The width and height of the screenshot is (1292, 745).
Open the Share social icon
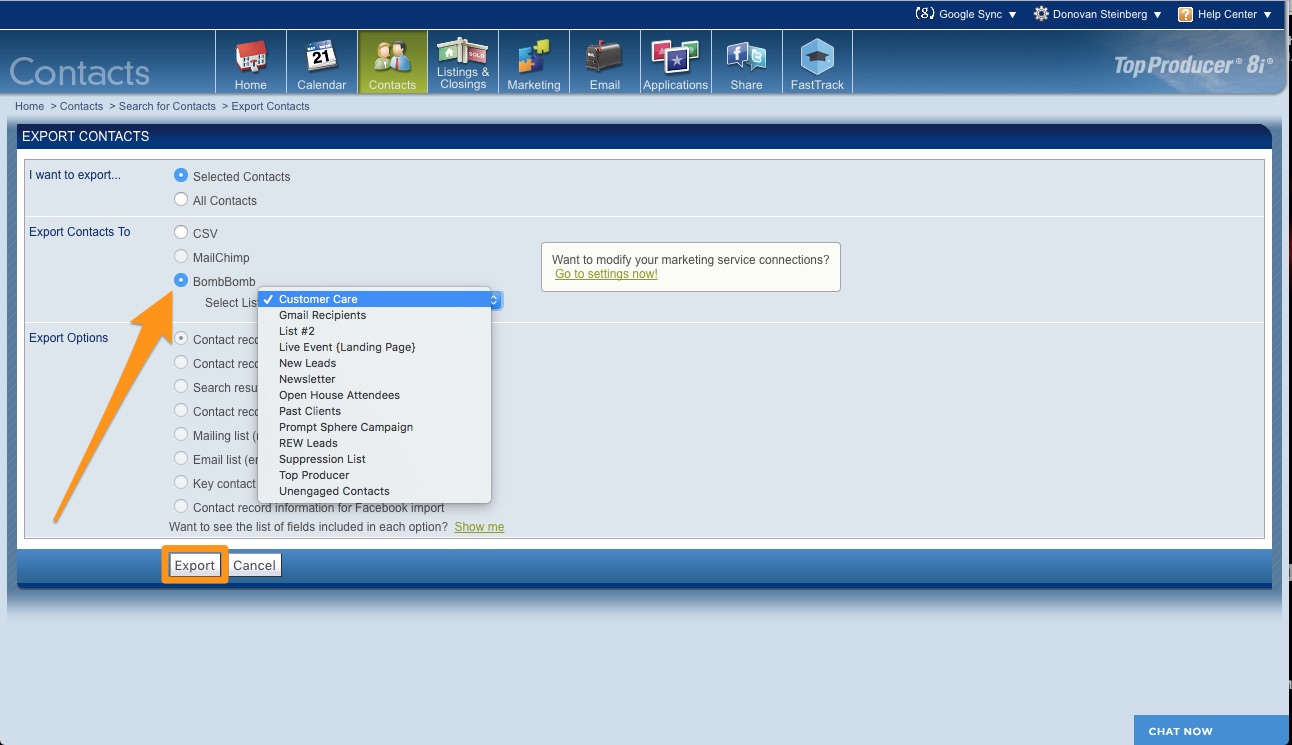click(747, 62)
